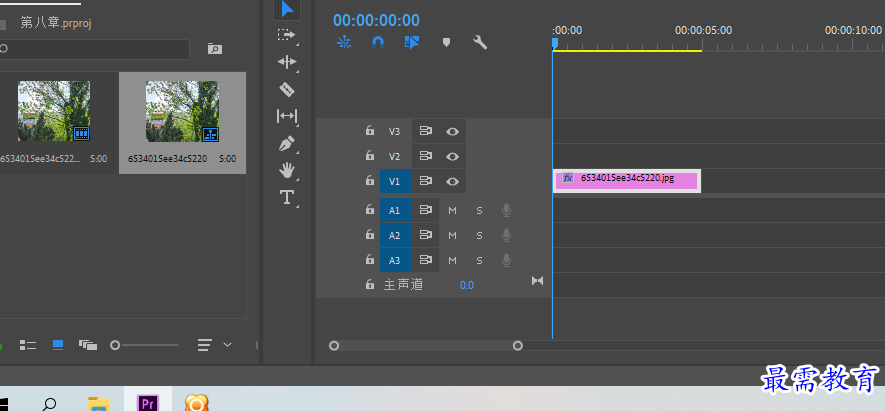The image size is (885, 411).
Task: Switch project panel to list view
Action: [x=28, y=345]
